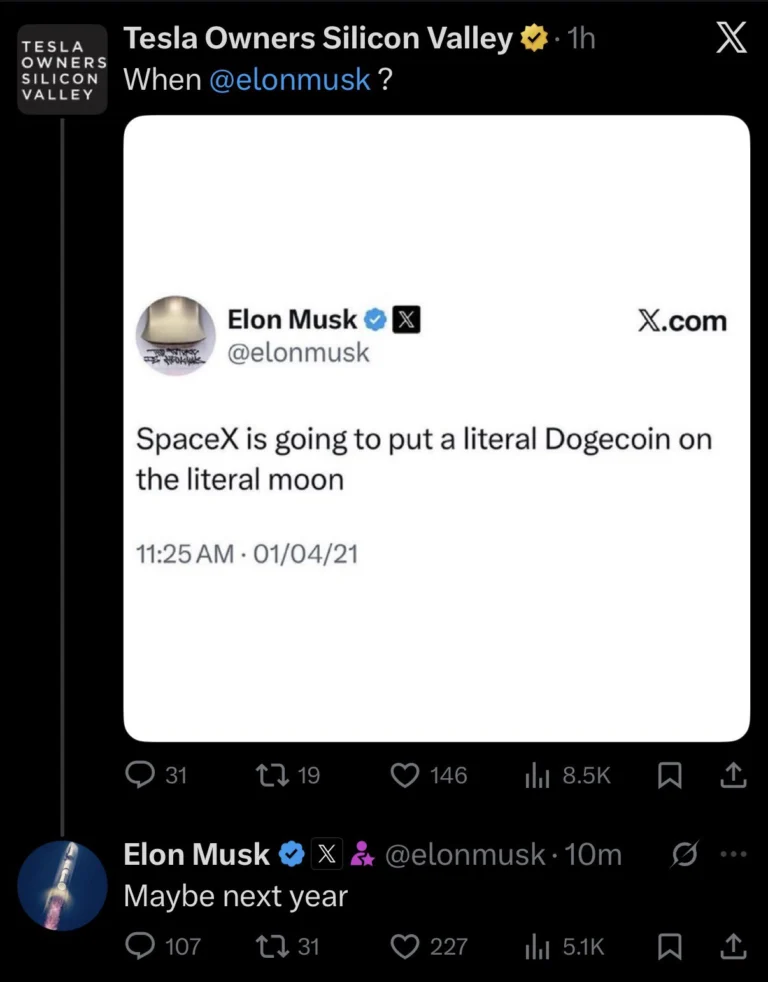Repost Elon Musk's 'Maybe next year' reply

[x=272, y=945]
